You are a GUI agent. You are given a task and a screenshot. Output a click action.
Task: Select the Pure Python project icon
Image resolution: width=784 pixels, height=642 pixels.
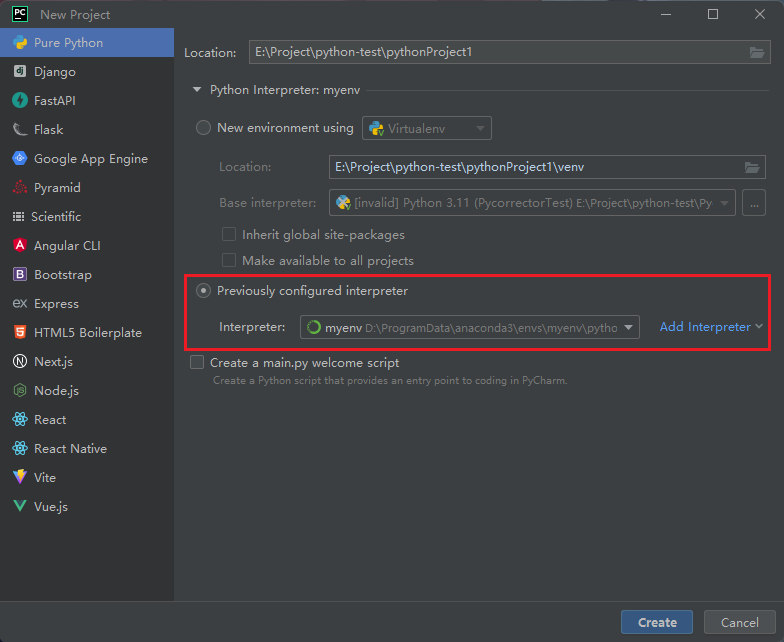click(20, 42)
